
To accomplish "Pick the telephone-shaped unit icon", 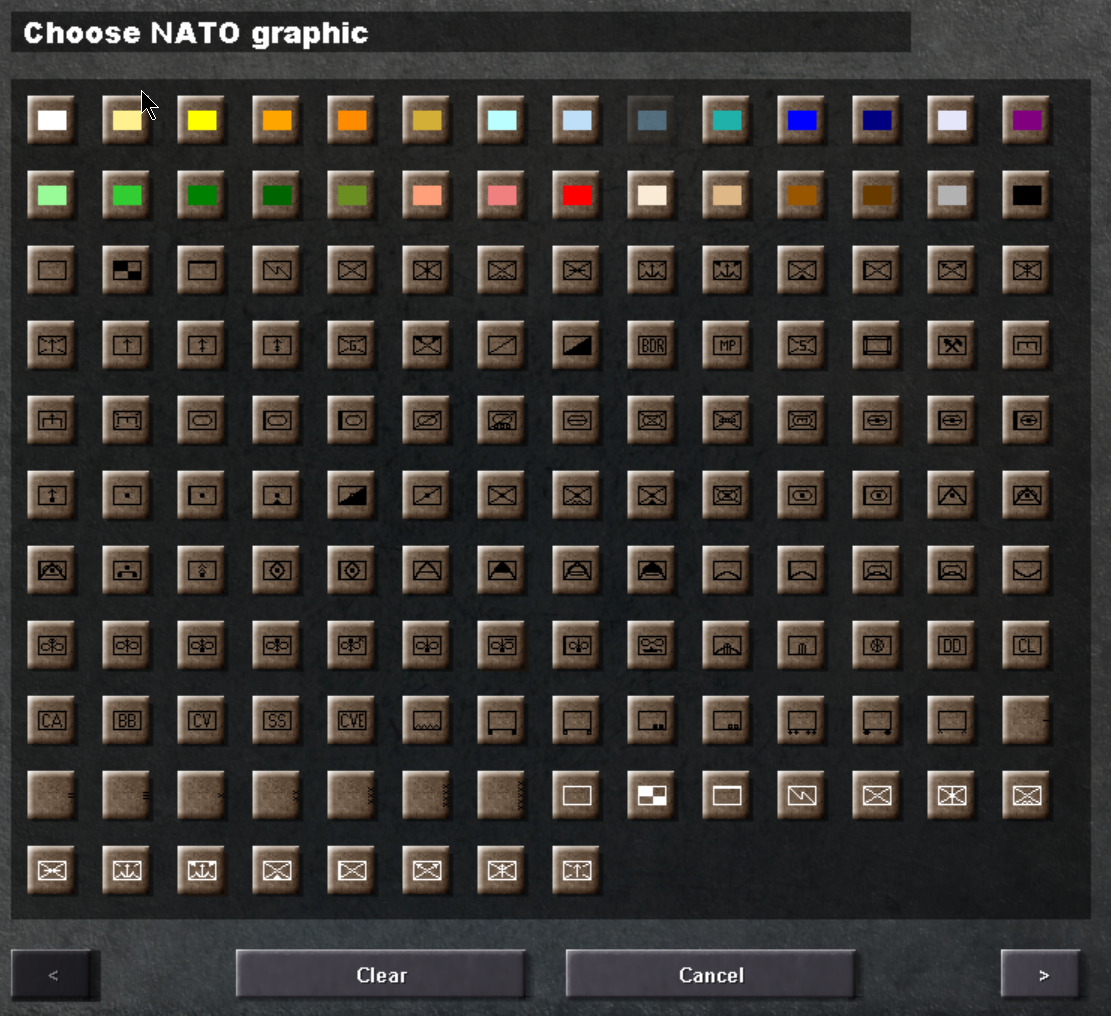I will tap(127, 570).
